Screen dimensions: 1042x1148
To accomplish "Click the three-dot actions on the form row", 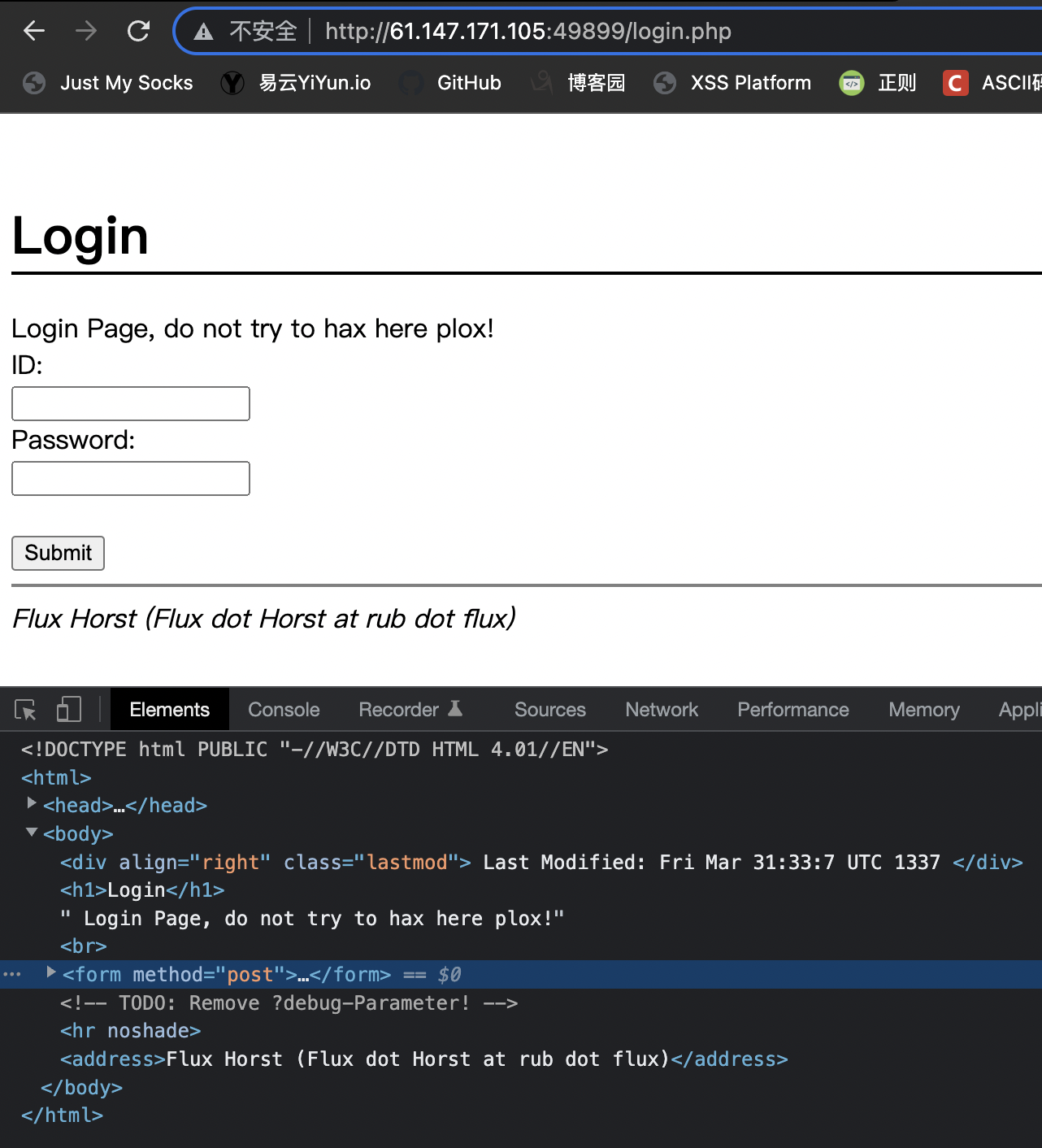I will click(x=12, y=974).
